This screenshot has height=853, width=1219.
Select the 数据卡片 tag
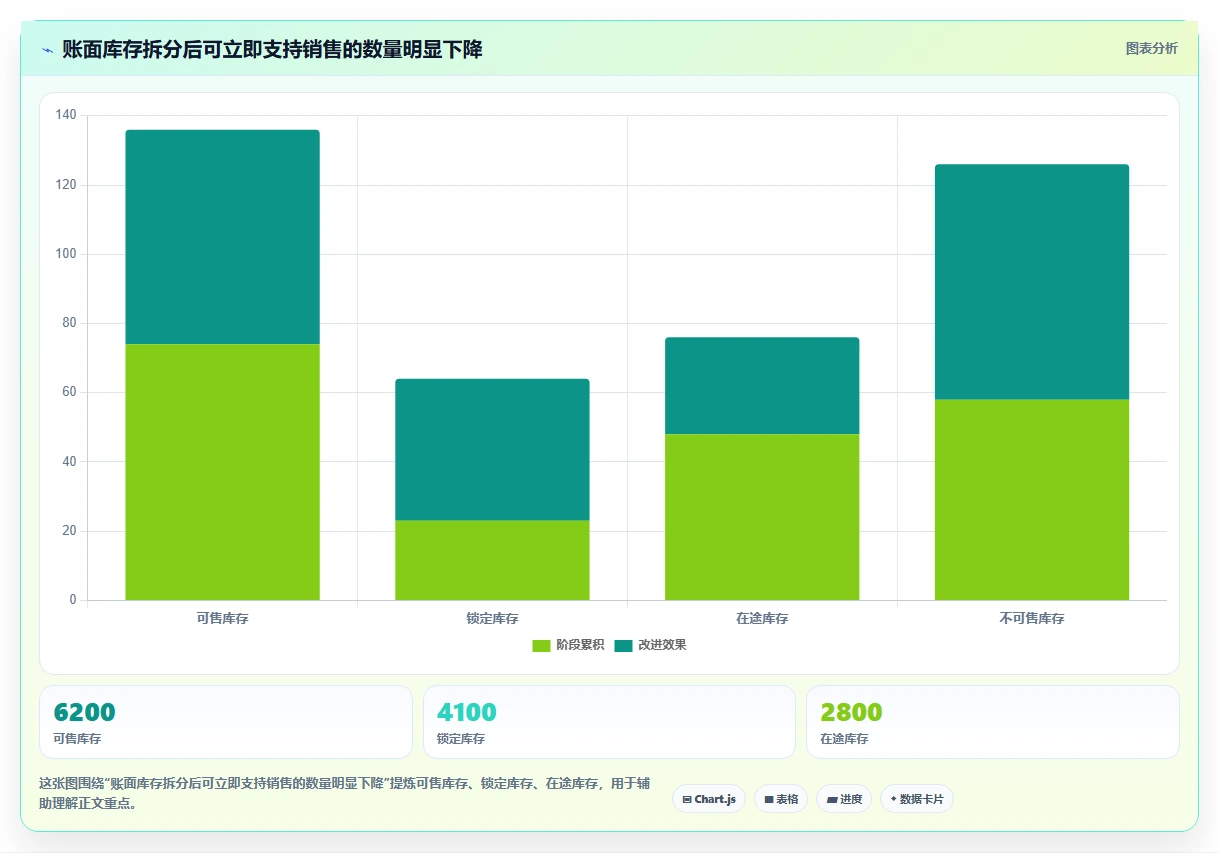(x=917, y=799)
